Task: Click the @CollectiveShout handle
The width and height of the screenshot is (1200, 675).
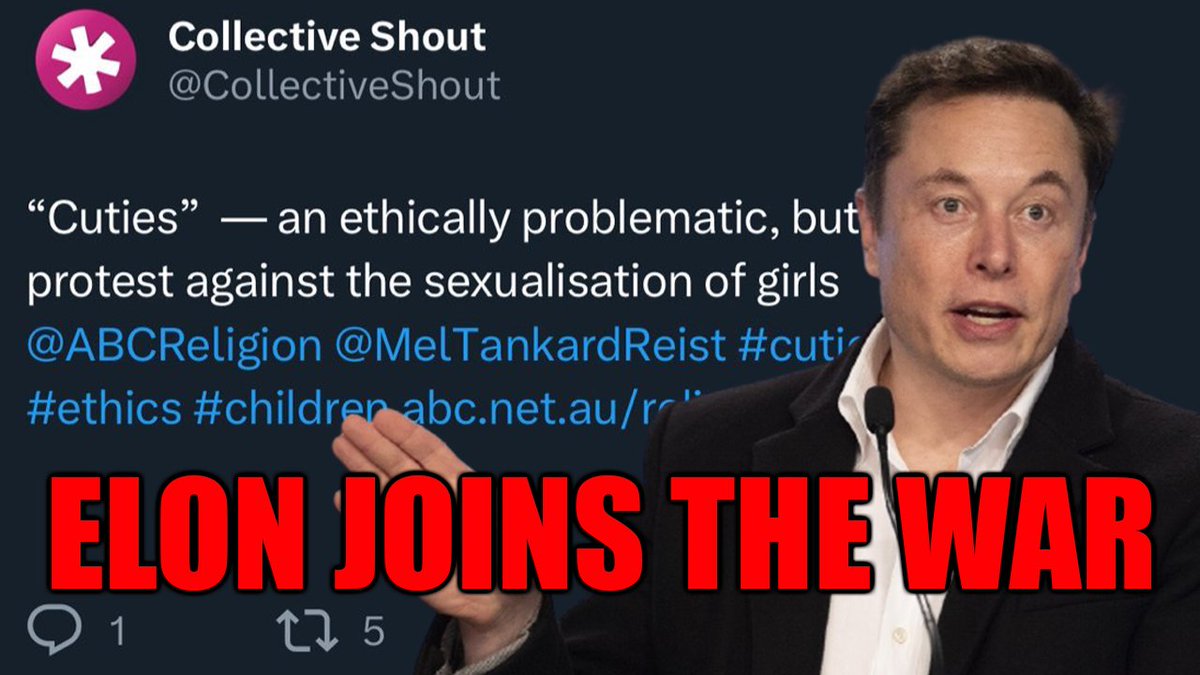Action: coord(334,86)
